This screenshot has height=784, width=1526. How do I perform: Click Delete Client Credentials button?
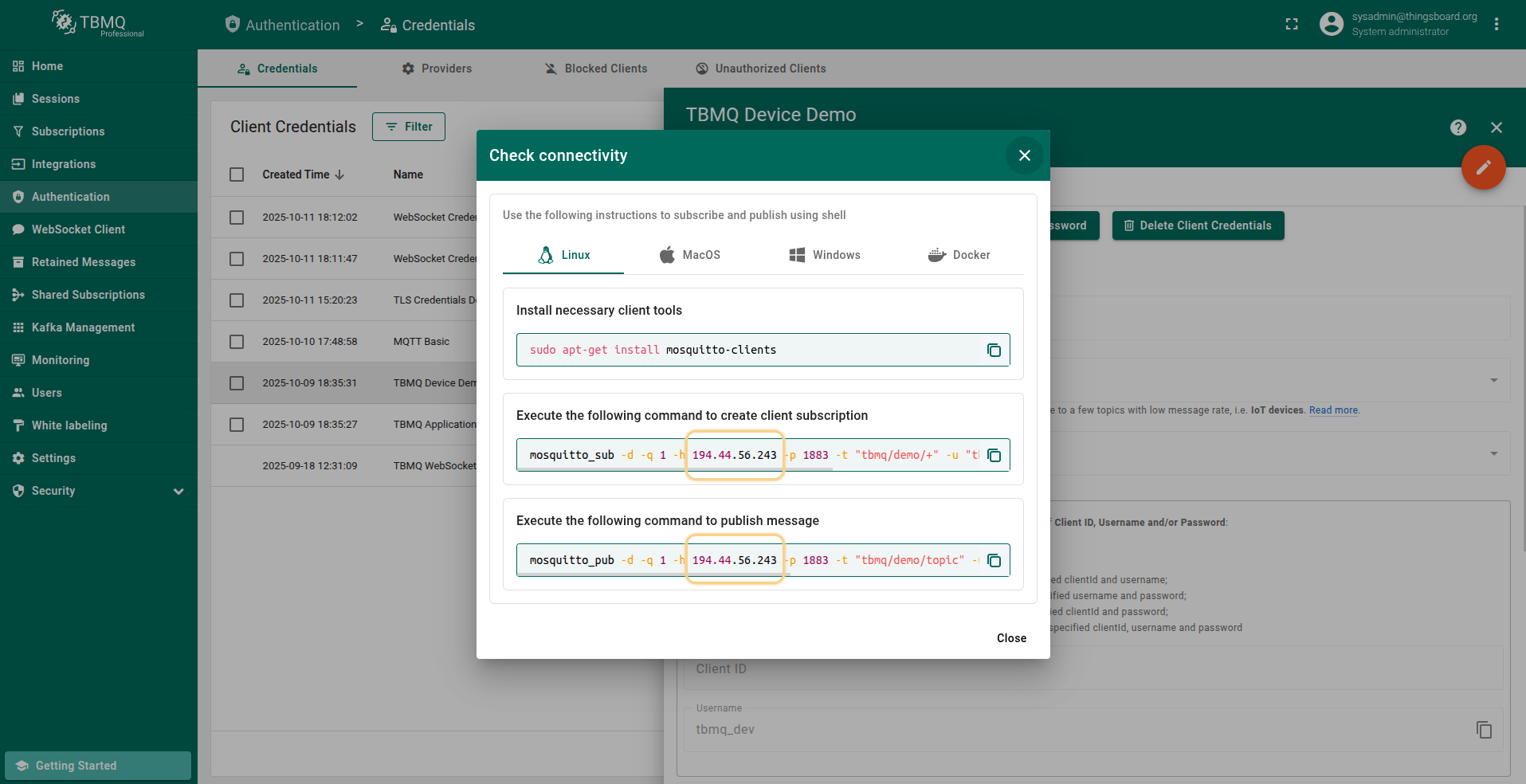tap(1198, 225)
